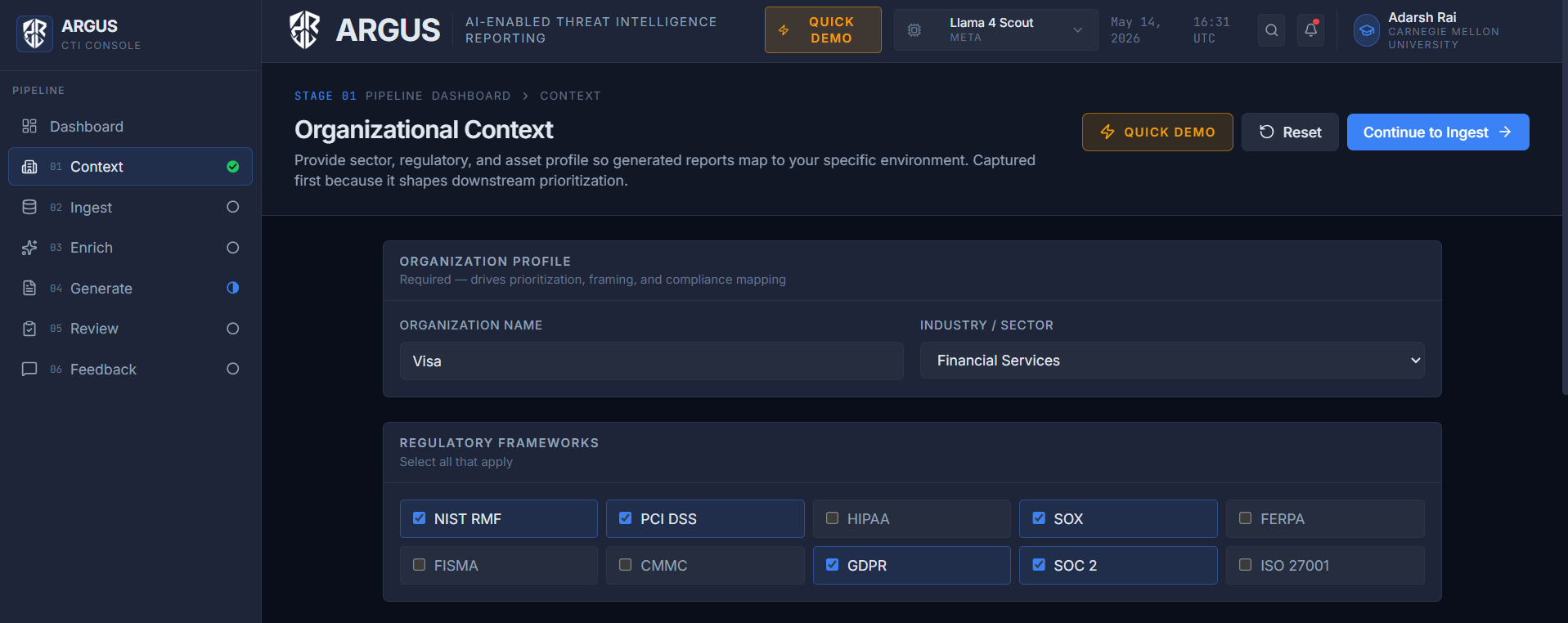Click the Enrich sparkle icon in the sidebar
Screen dimensions: 1568x623
pos(29,248)
